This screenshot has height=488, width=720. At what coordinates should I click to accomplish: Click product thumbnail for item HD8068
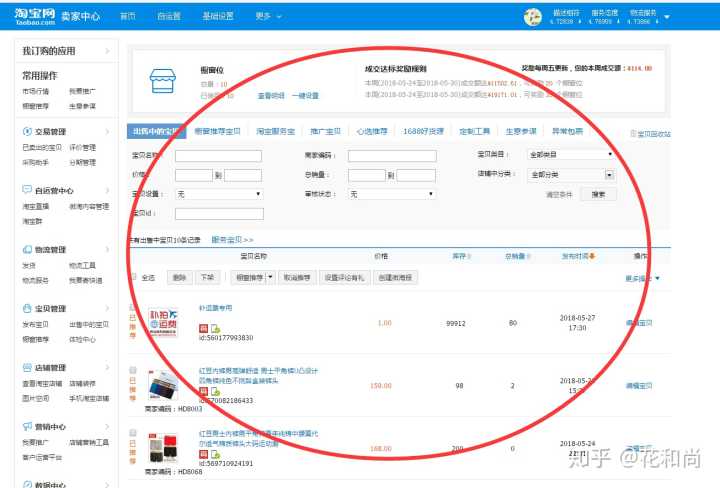[x=163, y=448]
